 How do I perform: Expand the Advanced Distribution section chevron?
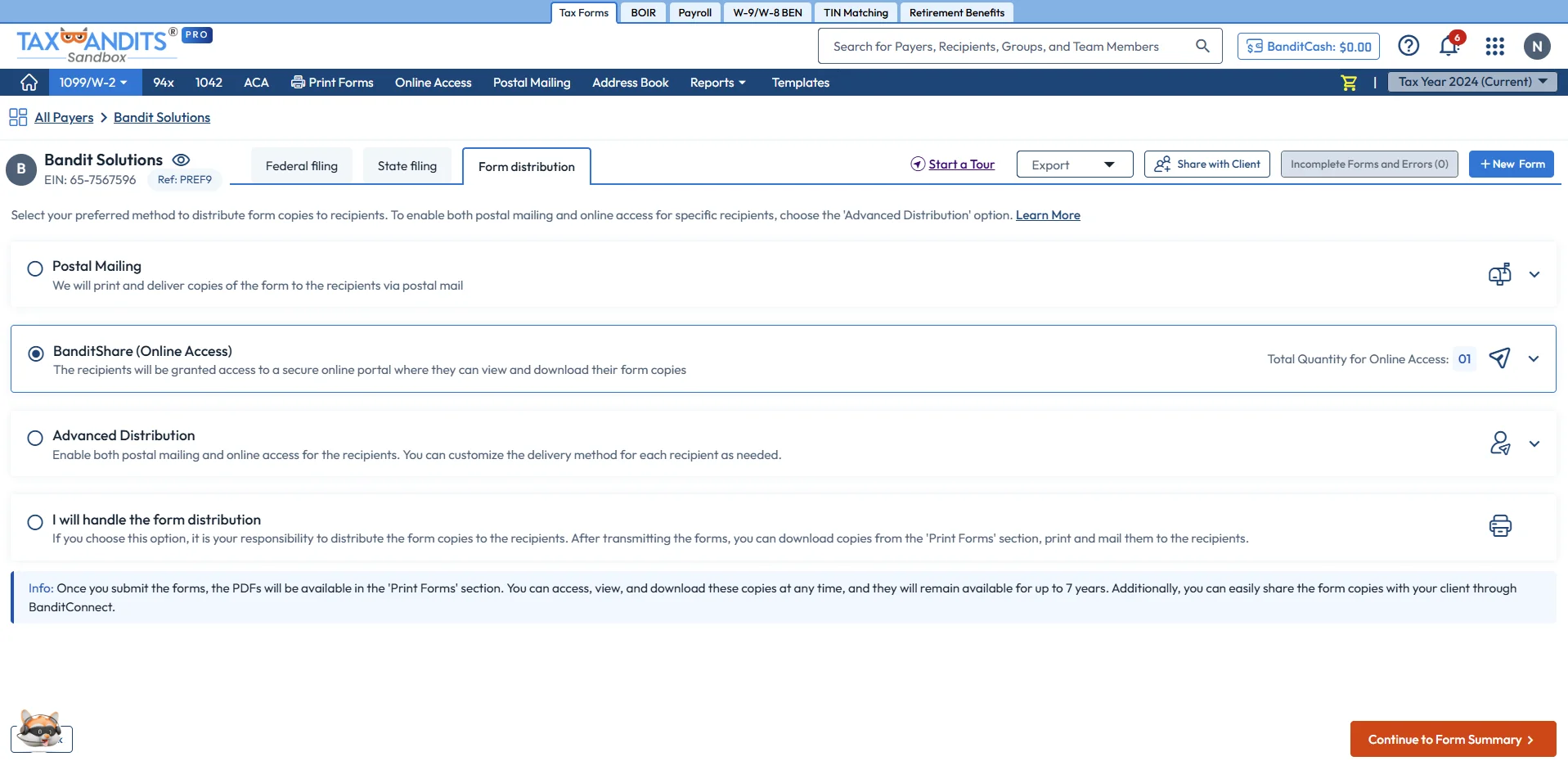(x=1534, y=444)
